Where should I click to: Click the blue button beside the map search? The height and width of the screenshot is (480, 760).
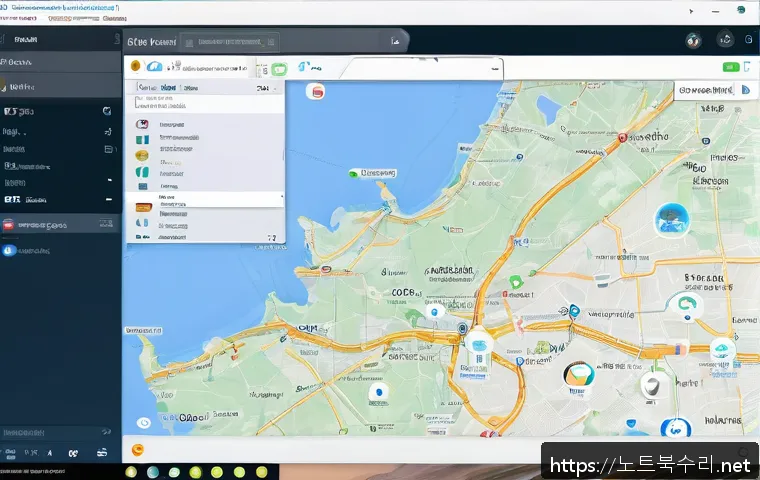tap(744, 90)
